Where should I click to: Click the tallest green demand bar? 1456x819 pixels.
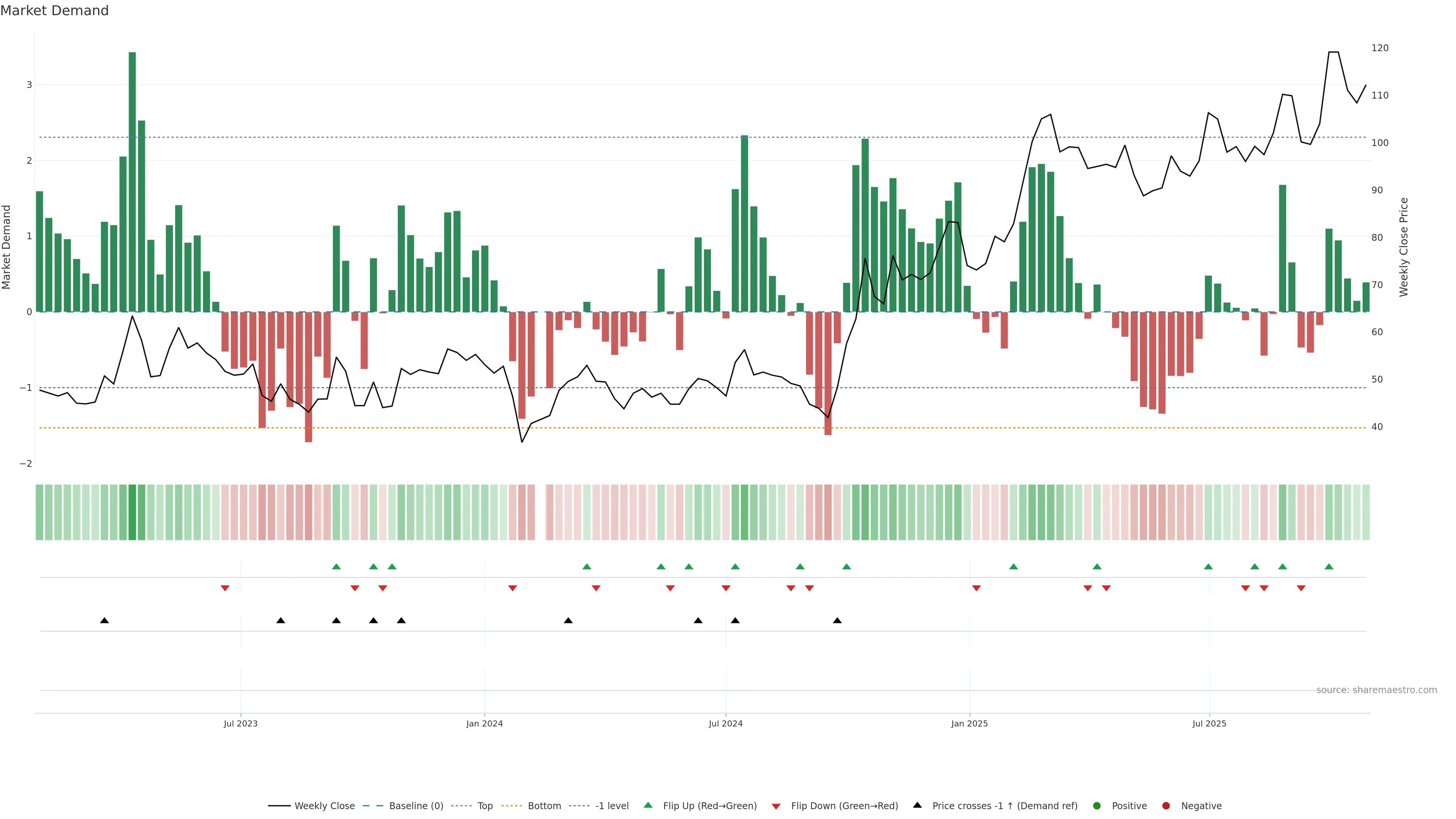pos(132,181)
